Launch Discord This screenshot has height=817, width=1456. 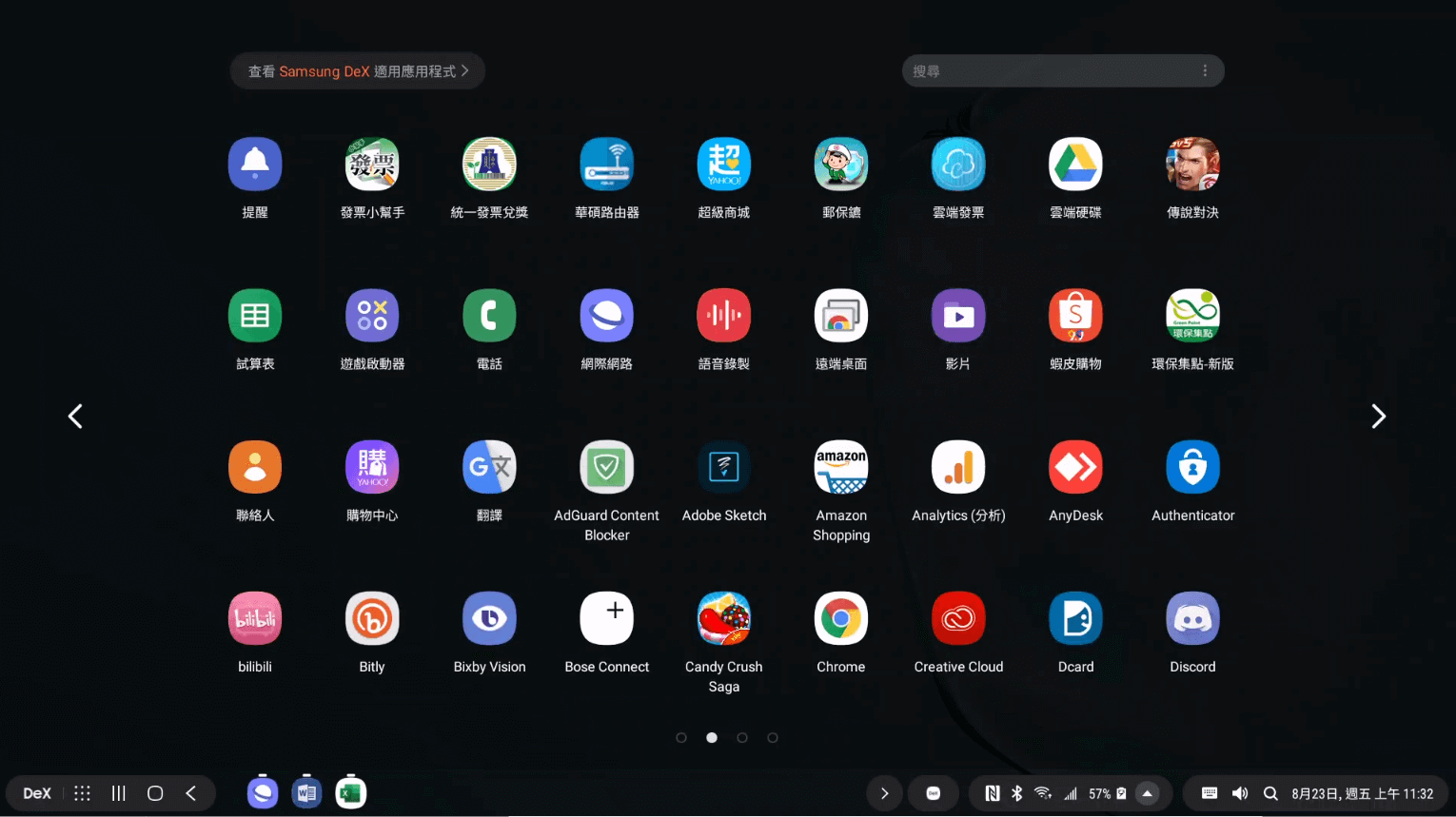coord(1192,618)
